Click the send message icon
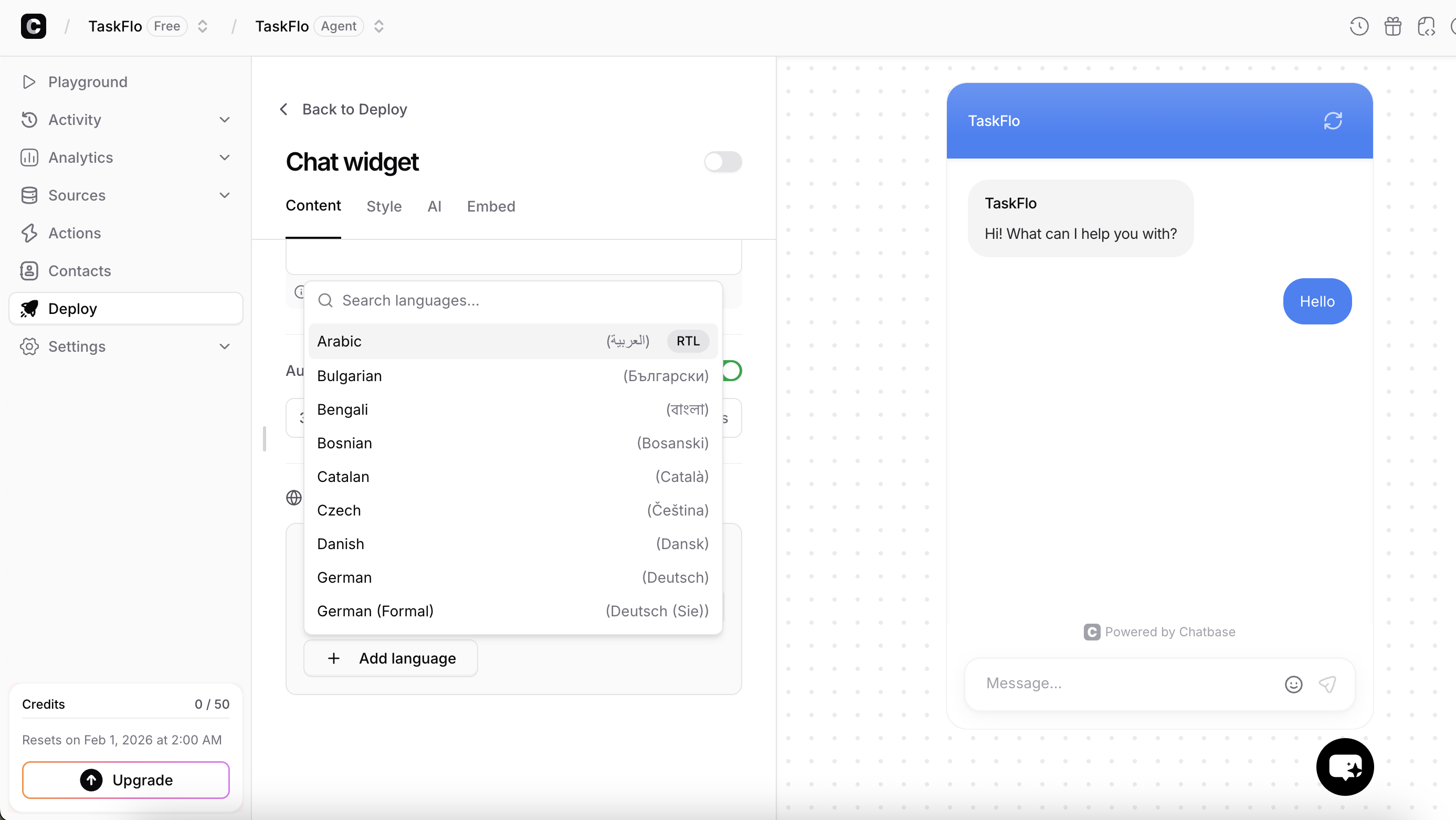Image resolution: width=1456 pixels, height=820 pixels. pyautogui.click(x=1327, y=685)
